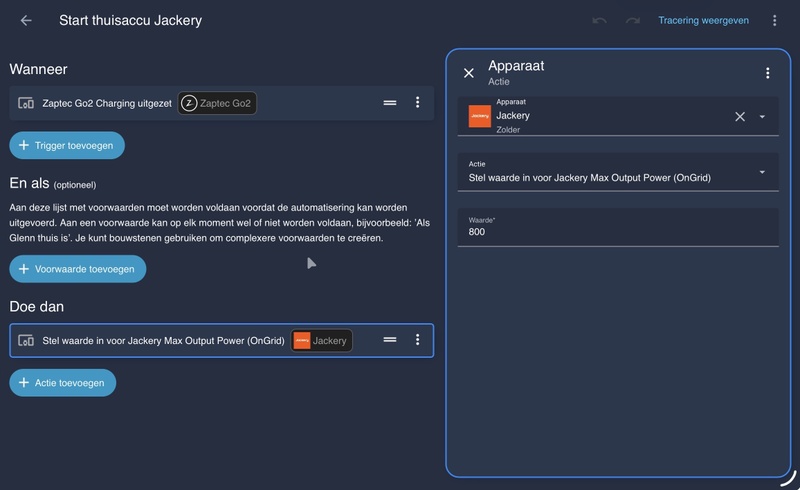Close the Apparaat action panel
The width and height of the screenshot is (800, 490).
(x=469, y=73)
